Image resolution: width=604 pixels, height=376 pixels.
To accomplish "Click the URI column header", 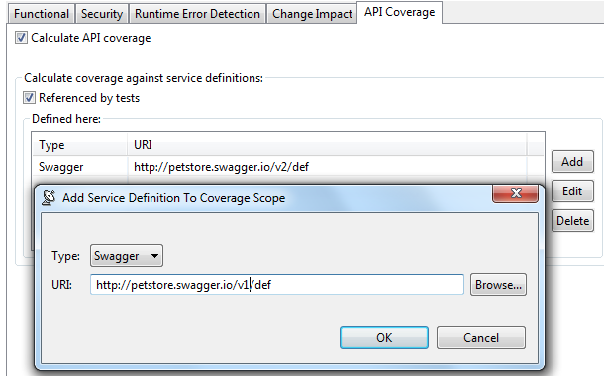I will [x=327, y=145].
